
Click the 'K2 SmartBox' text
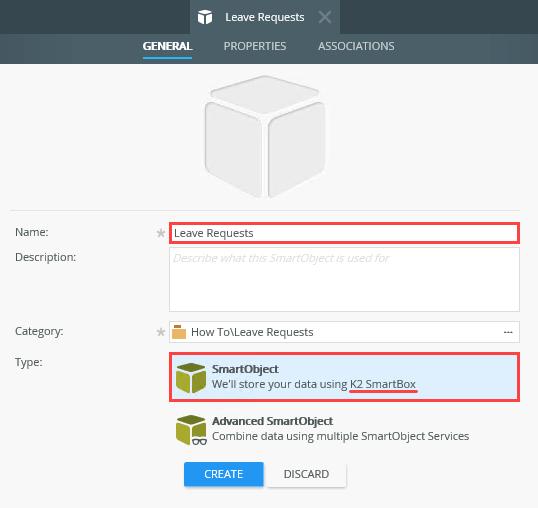(x=383, y=384)
